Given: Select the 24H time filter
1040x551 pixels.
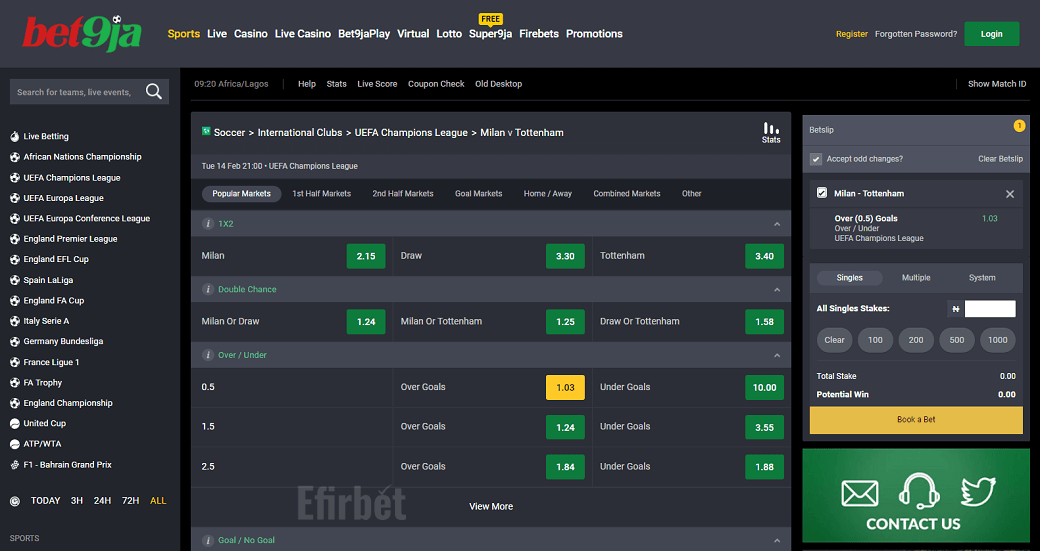Looking at the screenshot, I should [102, 501].
